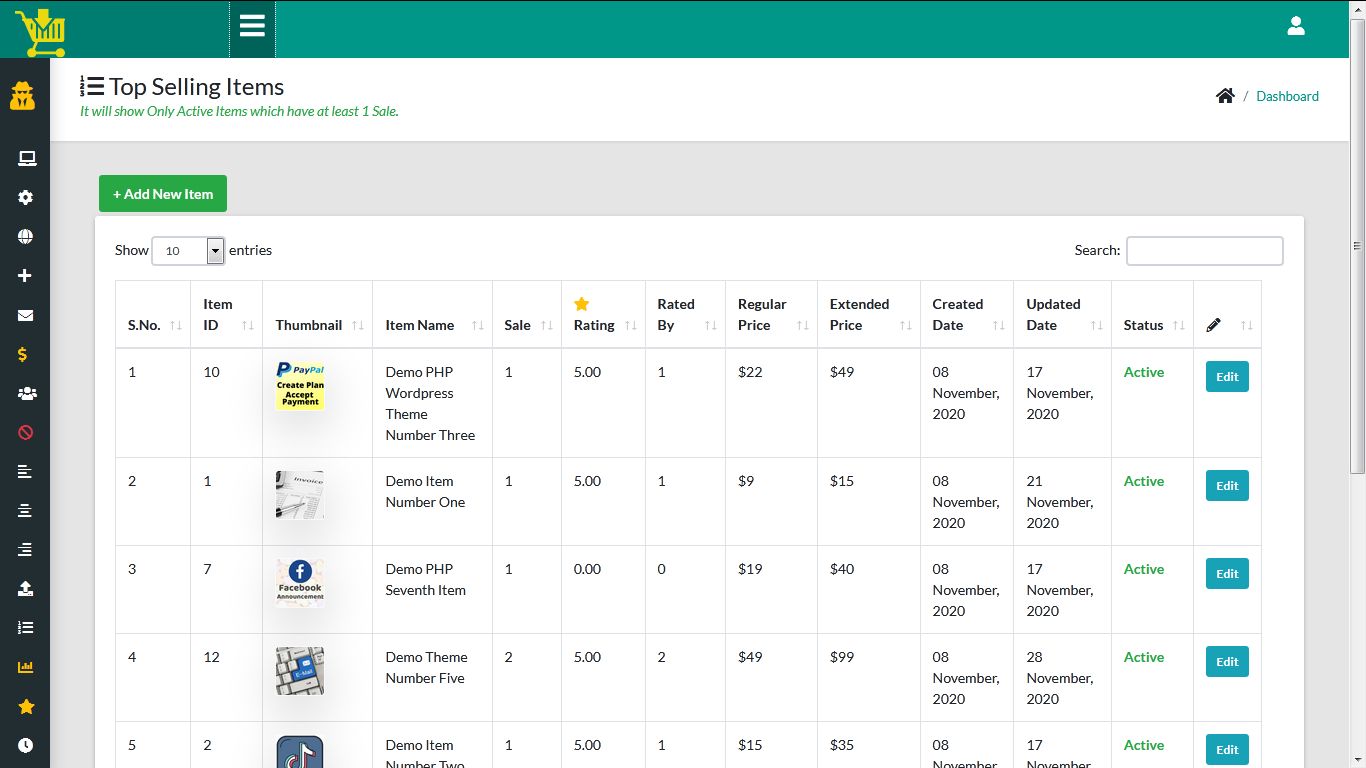The height and width of the screenshot is (768, 1366).
Task: Click the Add New Item button
Action: point(163,194)
